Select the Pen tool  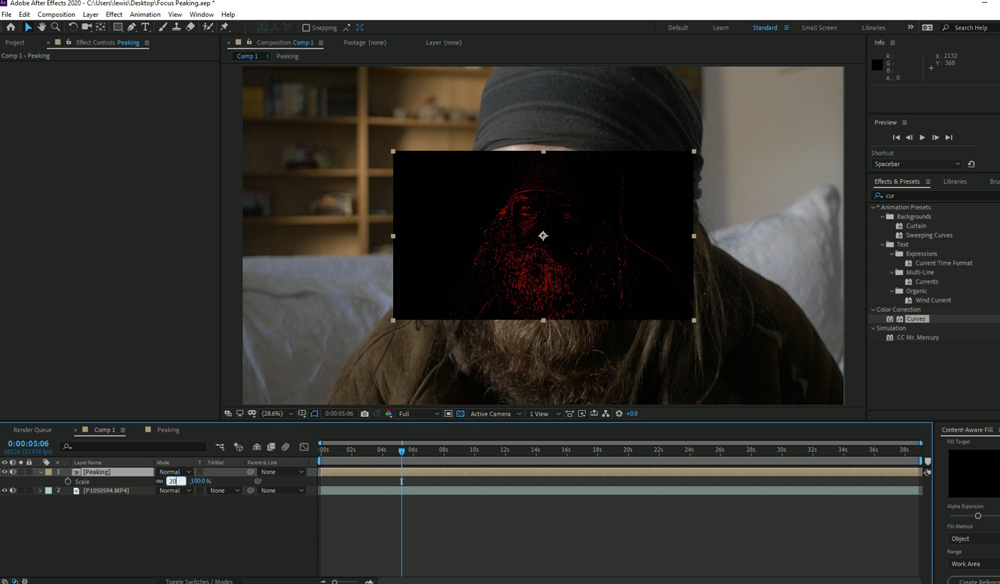[131, 27]
